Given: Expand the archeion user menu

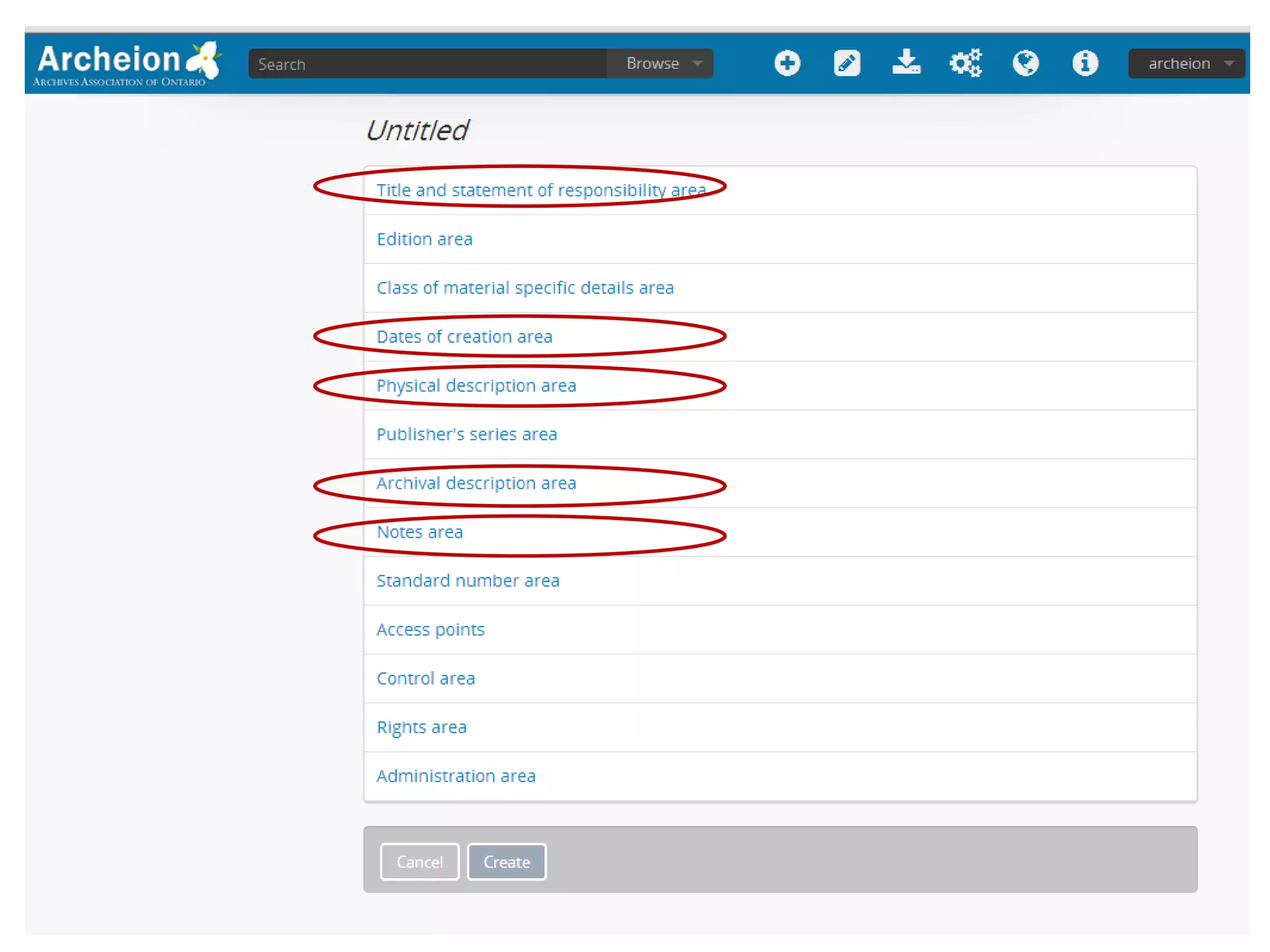Looking at the screenshot, I should pos(1186,63).
